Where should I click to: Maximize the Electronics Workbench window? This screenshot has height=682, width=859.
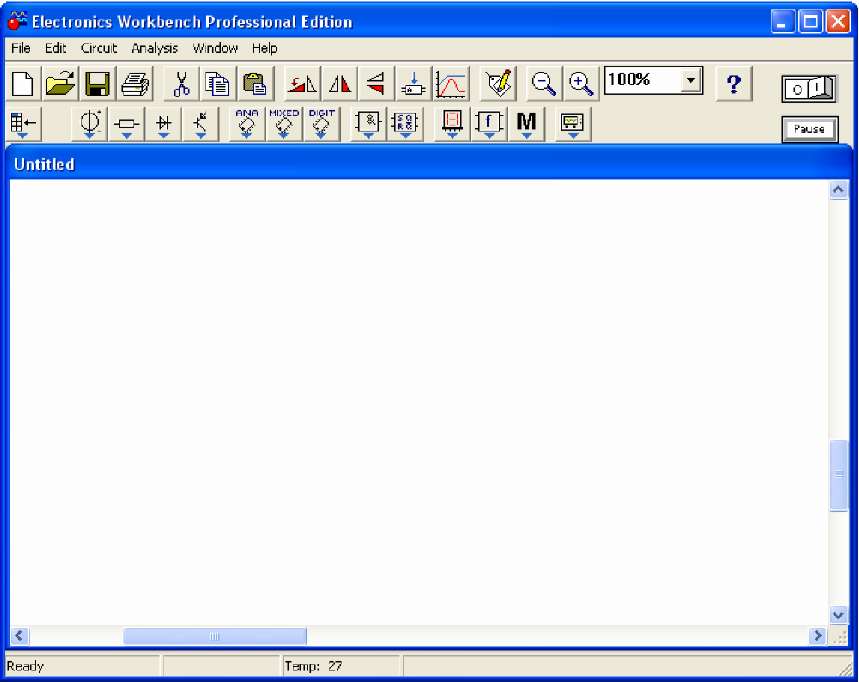coord(810,22)
